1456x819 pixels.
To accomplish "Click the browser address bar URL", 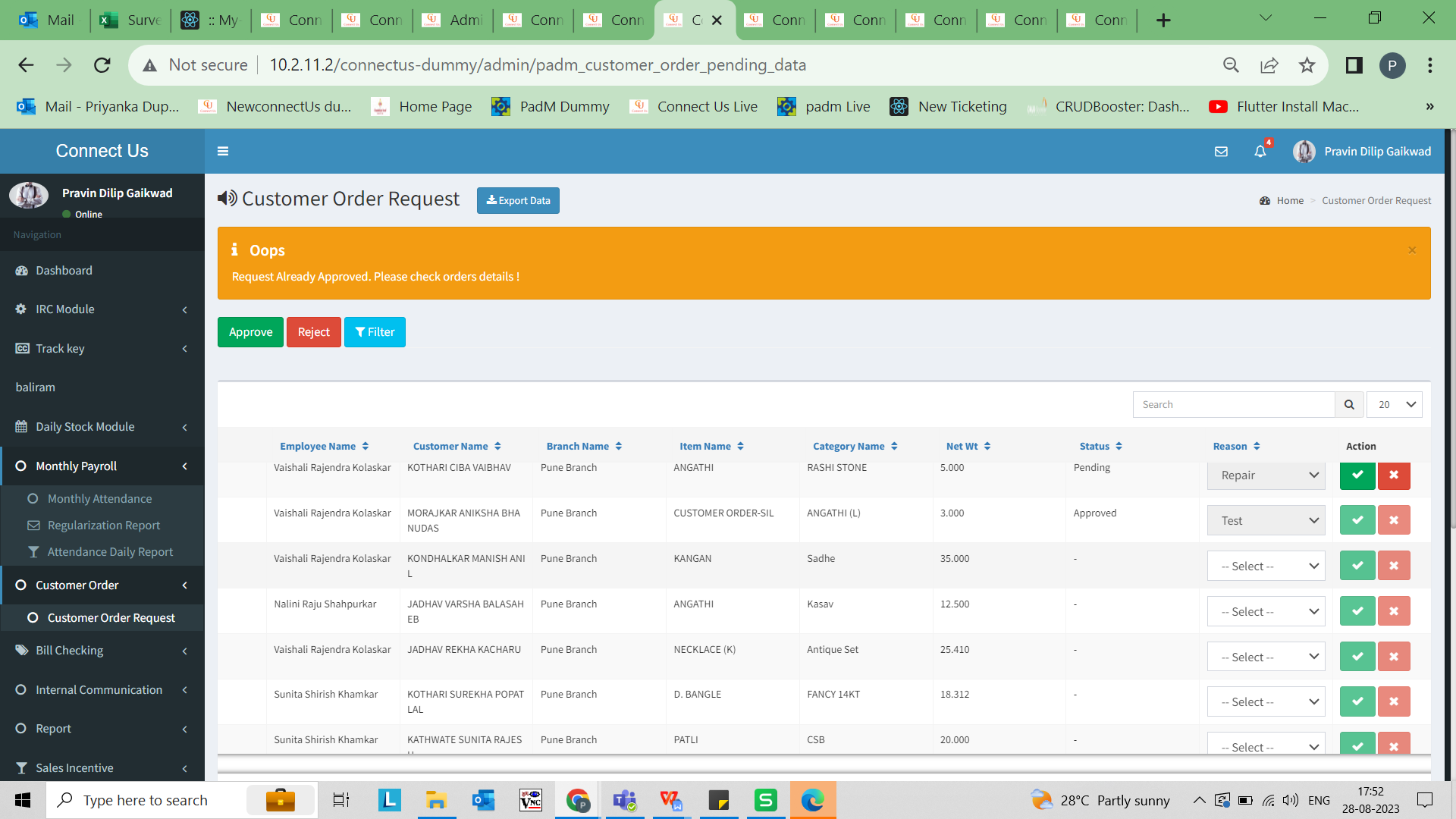I will [x=538, y=65].
